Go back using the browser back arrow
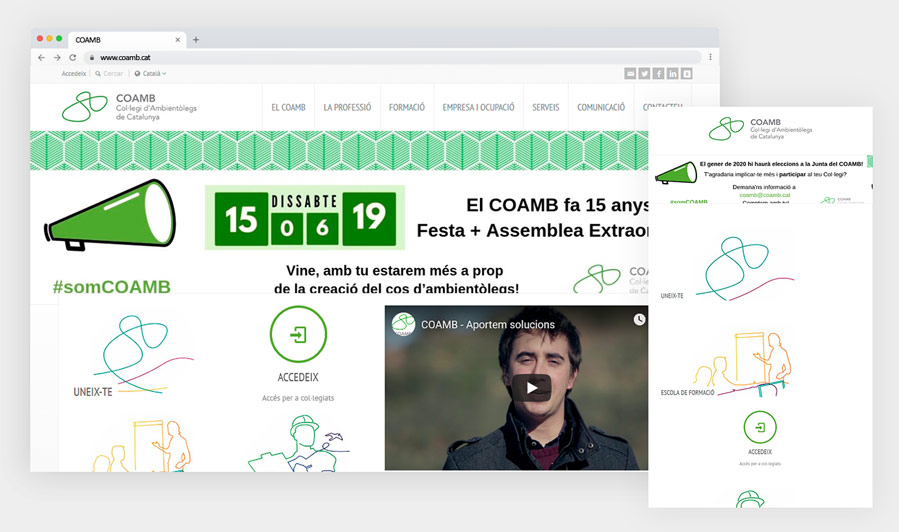The width and height of the screenshot is (899, 532). [x=41, y=57]
